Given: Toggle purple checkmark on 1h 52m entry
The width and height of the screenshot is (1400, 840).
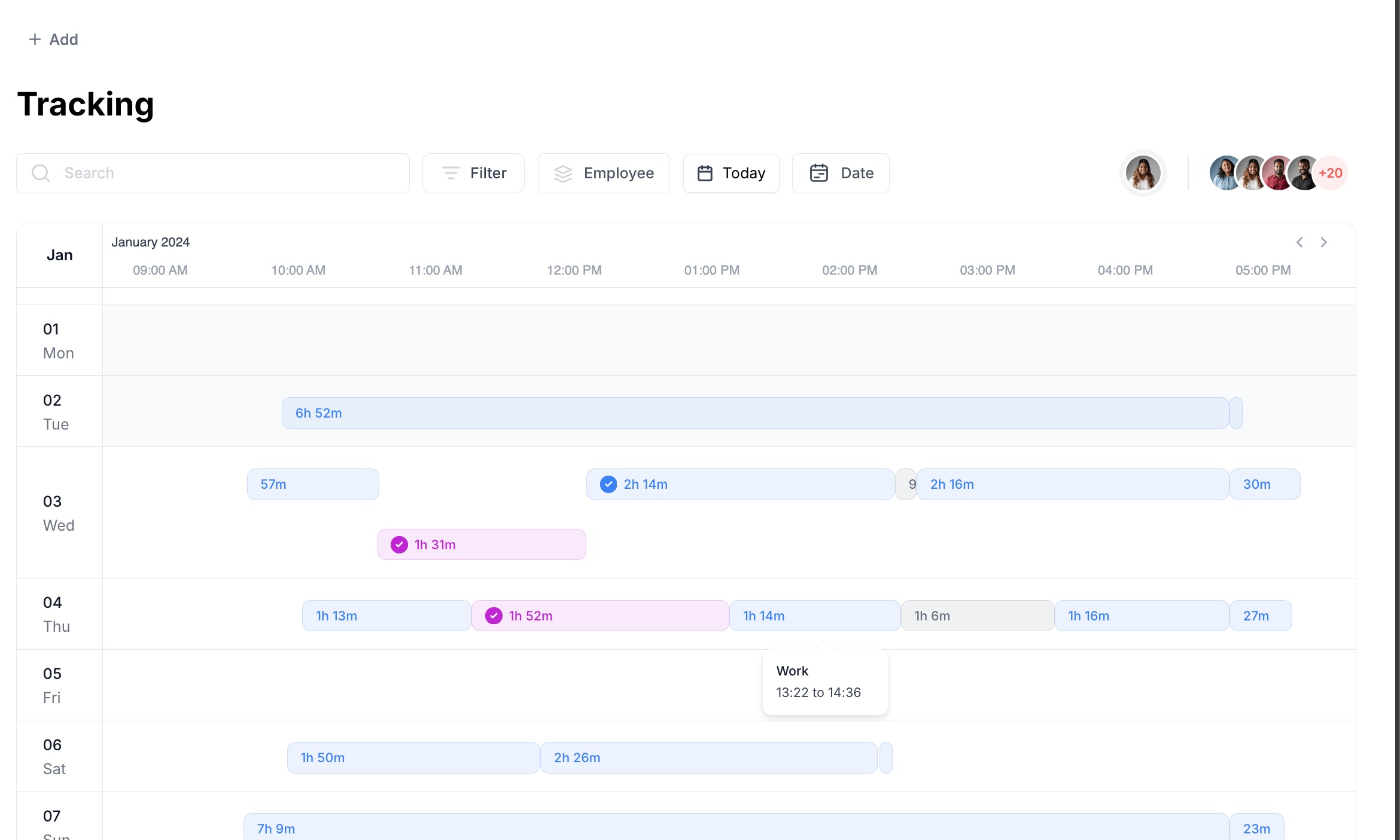Looking at the screenshot, I should tap(494, 616).
